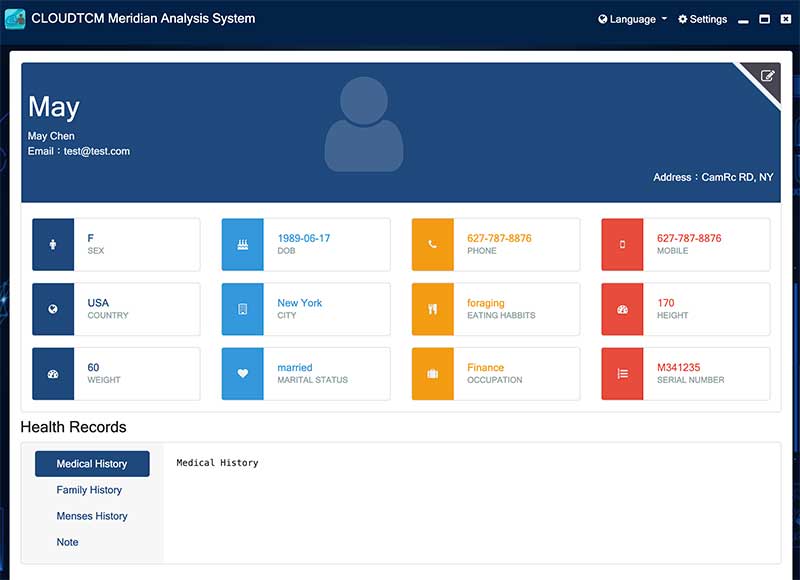Click the edit profile pencil icon
This screenshot has height=580, width=800.
(x=767, y=76)
